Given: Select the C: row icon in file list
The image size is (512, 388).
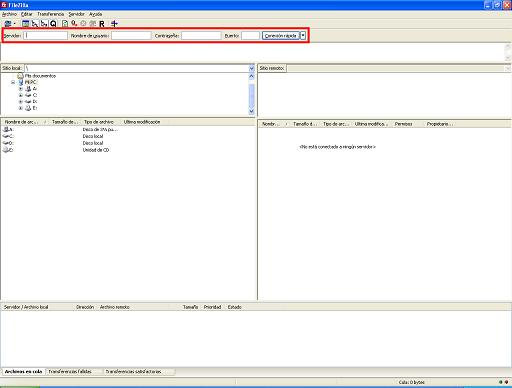Looking at the screenshot, I should click(x=6, y=136).
